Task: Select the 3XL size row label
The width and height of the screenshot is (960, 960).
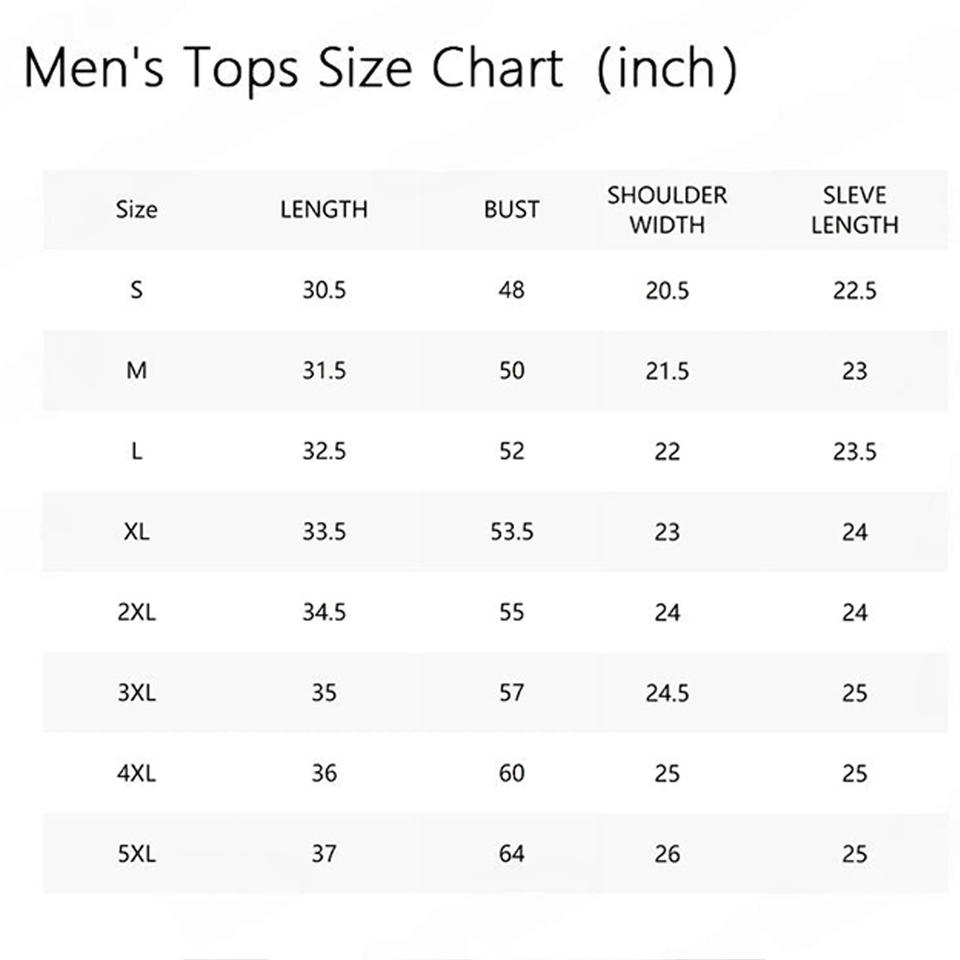Action: [x=137, y=693]
